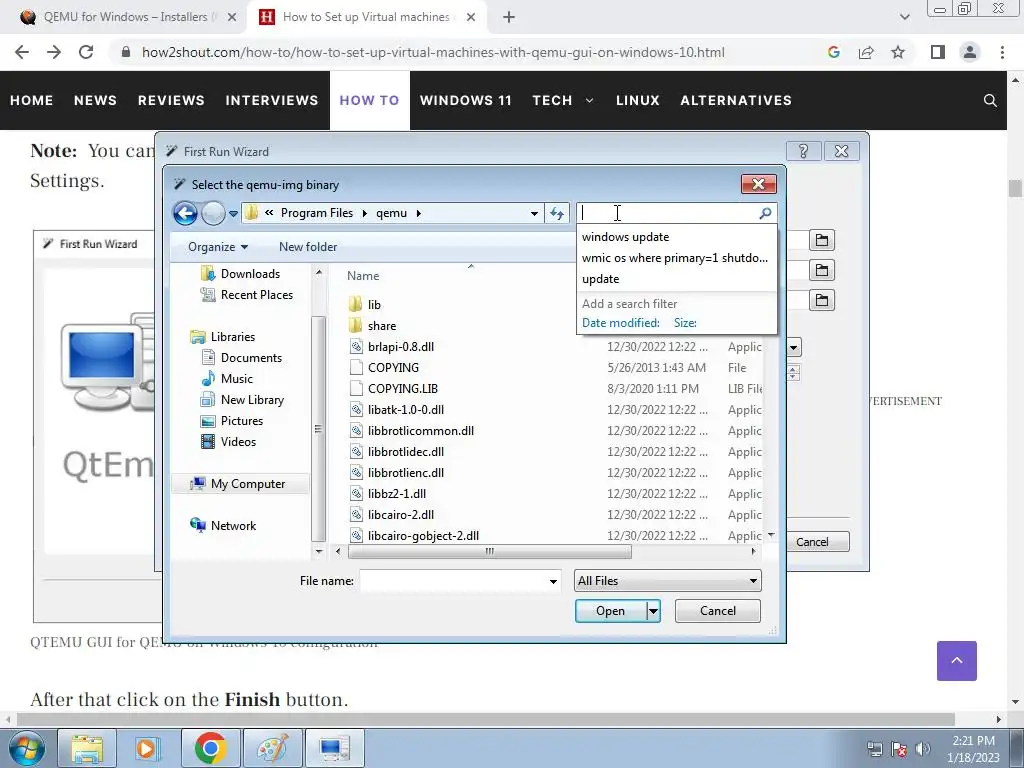Choose 'update' search suggestion

[601, 279]
